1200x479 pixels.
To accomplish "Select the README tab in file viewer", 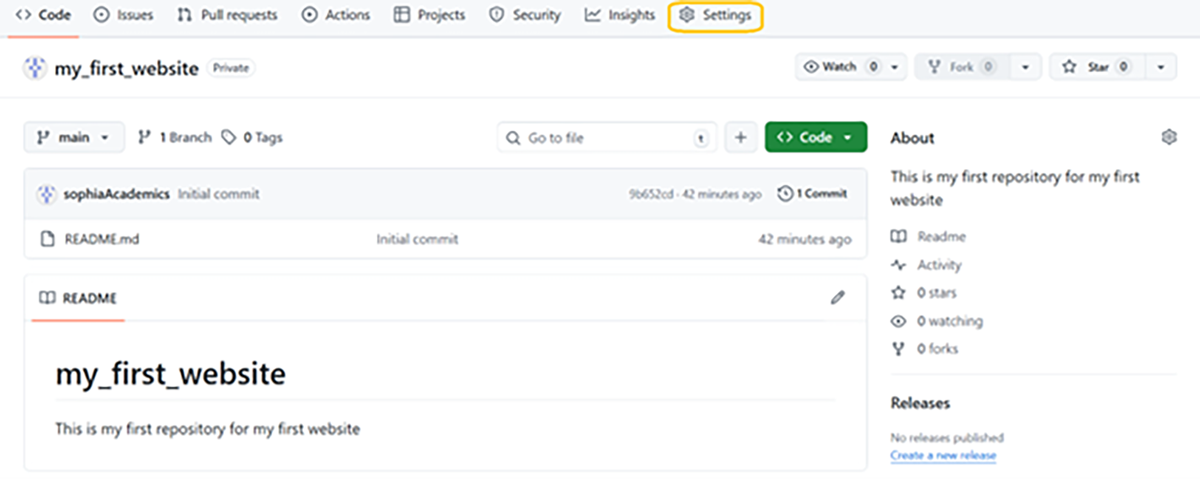I will (78, 298).
